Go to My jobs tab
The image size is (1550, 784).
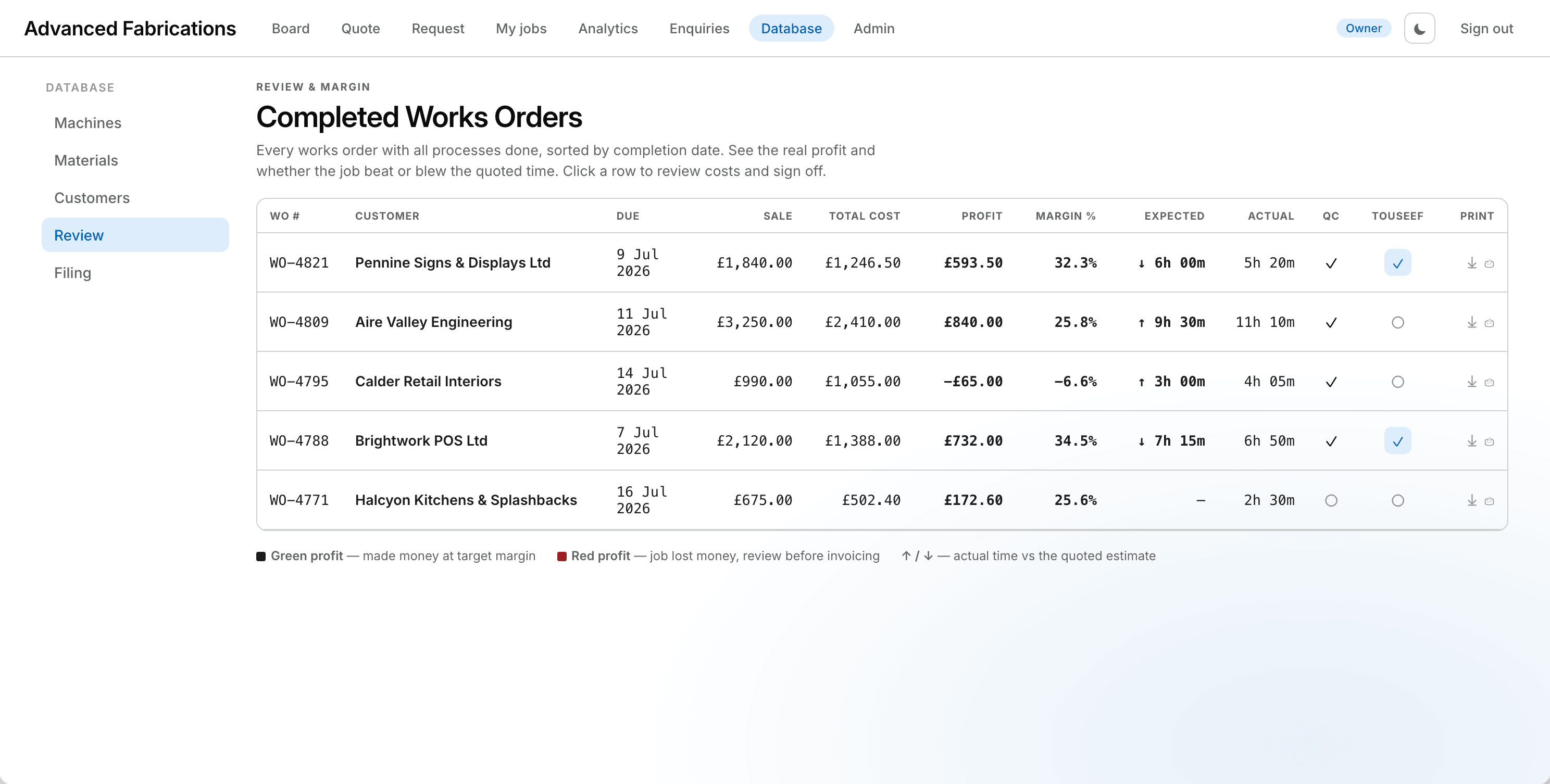pyautogui.click(x=521, y=28)
